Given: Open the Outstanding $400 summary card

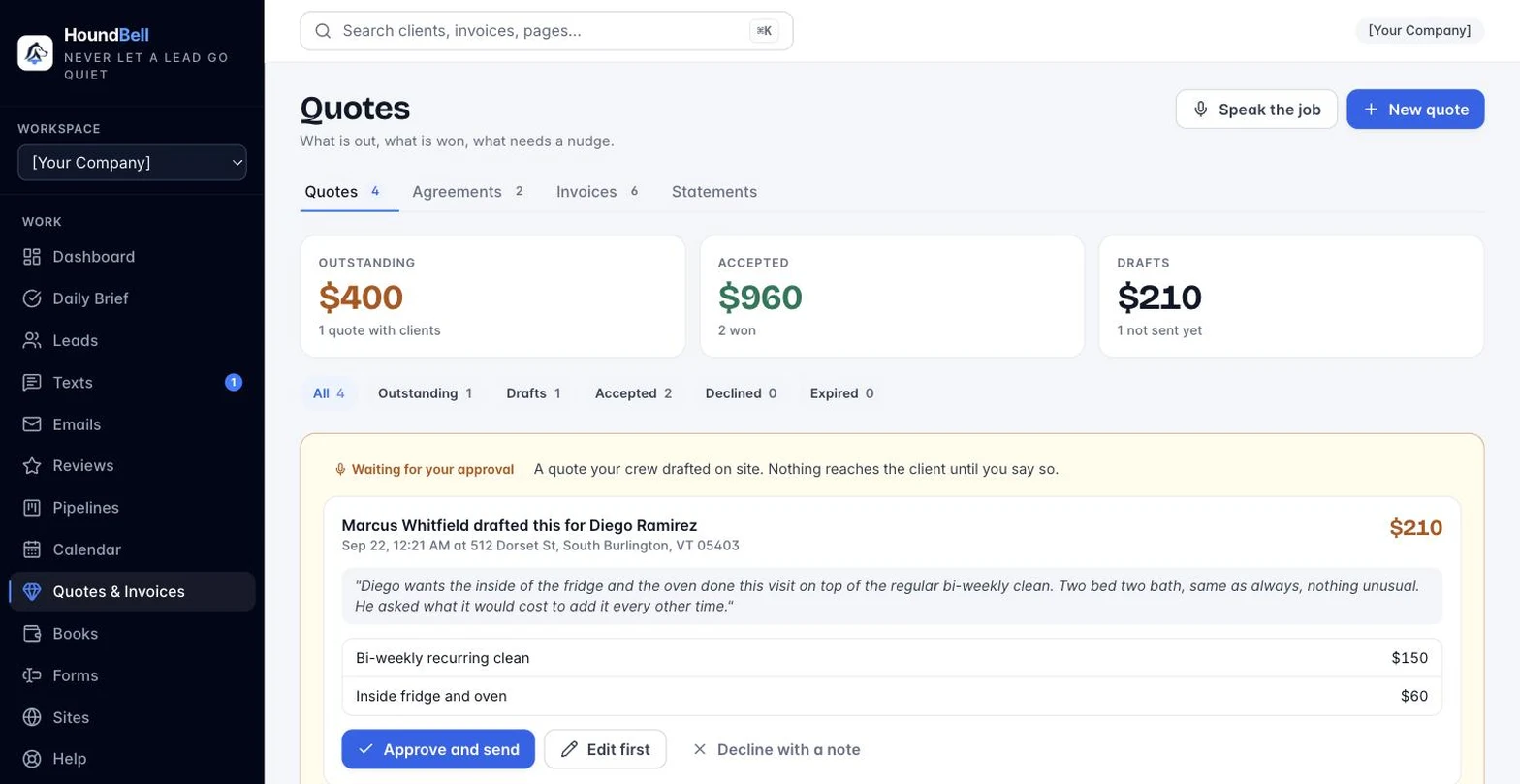Looking at the screenshot, I should [492, 297].
